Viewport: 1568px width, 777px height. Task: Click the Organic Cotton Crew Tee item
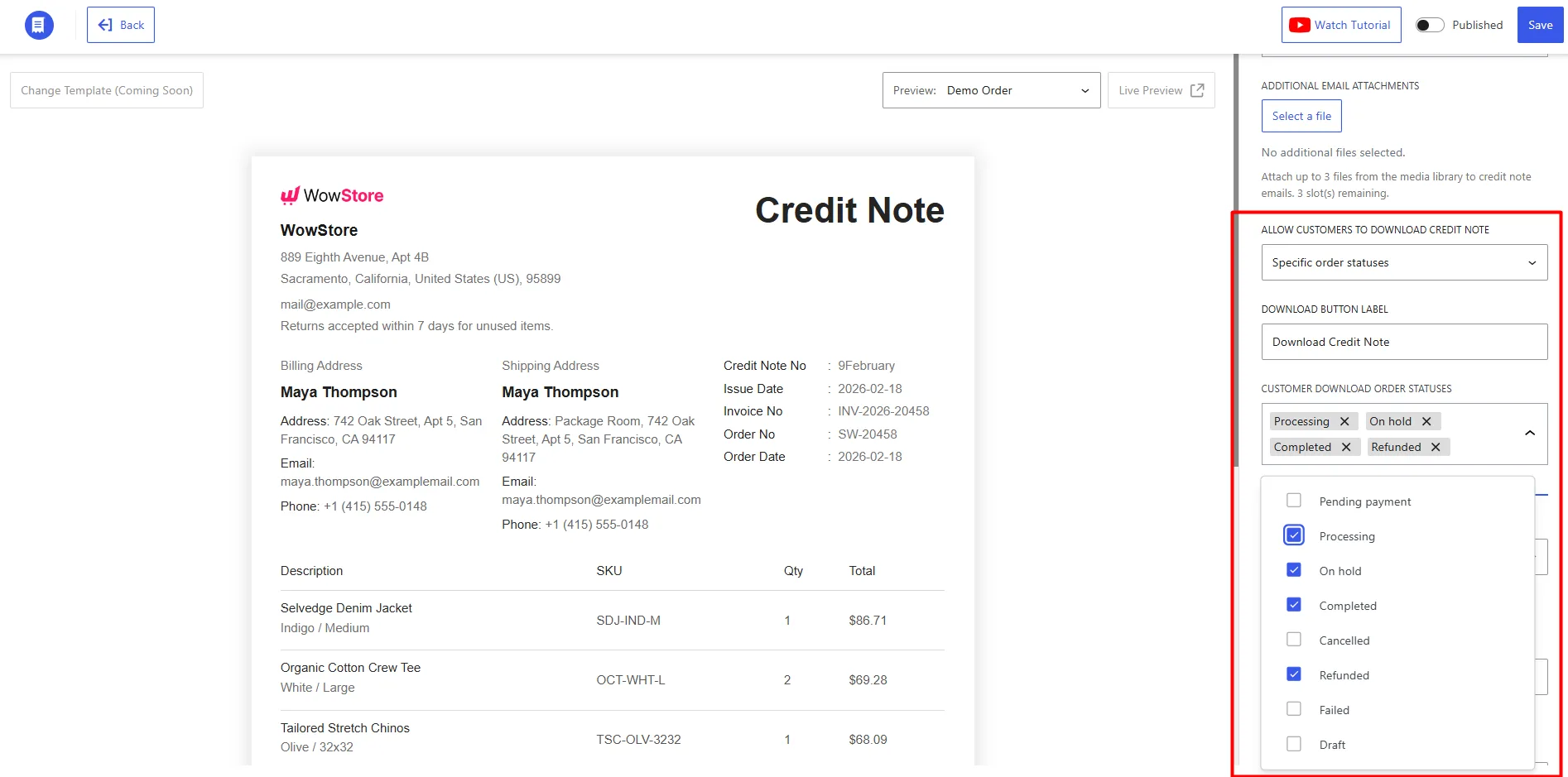coord(350,668)
